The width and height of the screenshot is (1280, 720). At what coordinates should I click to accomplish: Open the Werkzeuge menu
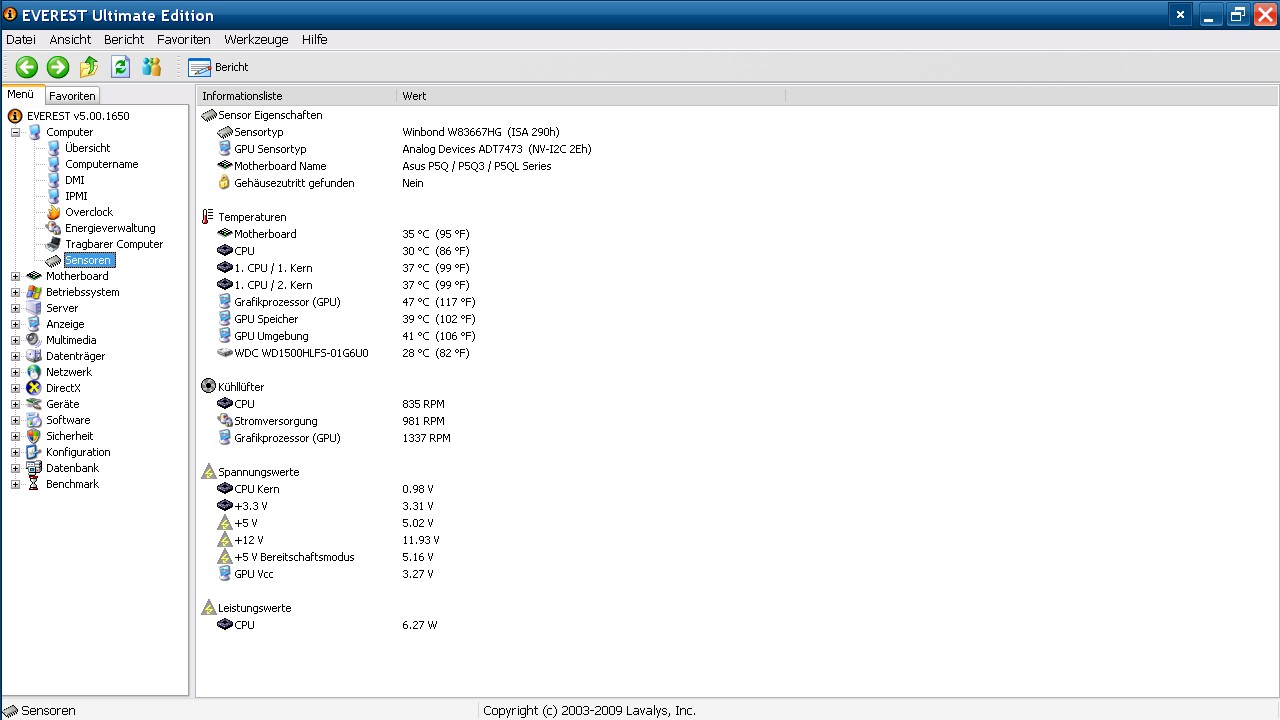[256, 40]
